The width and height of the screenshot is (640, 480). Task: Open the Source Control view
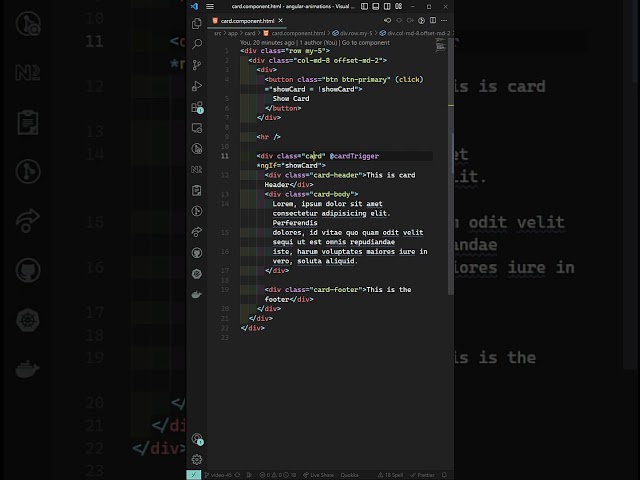coord(197,65)
